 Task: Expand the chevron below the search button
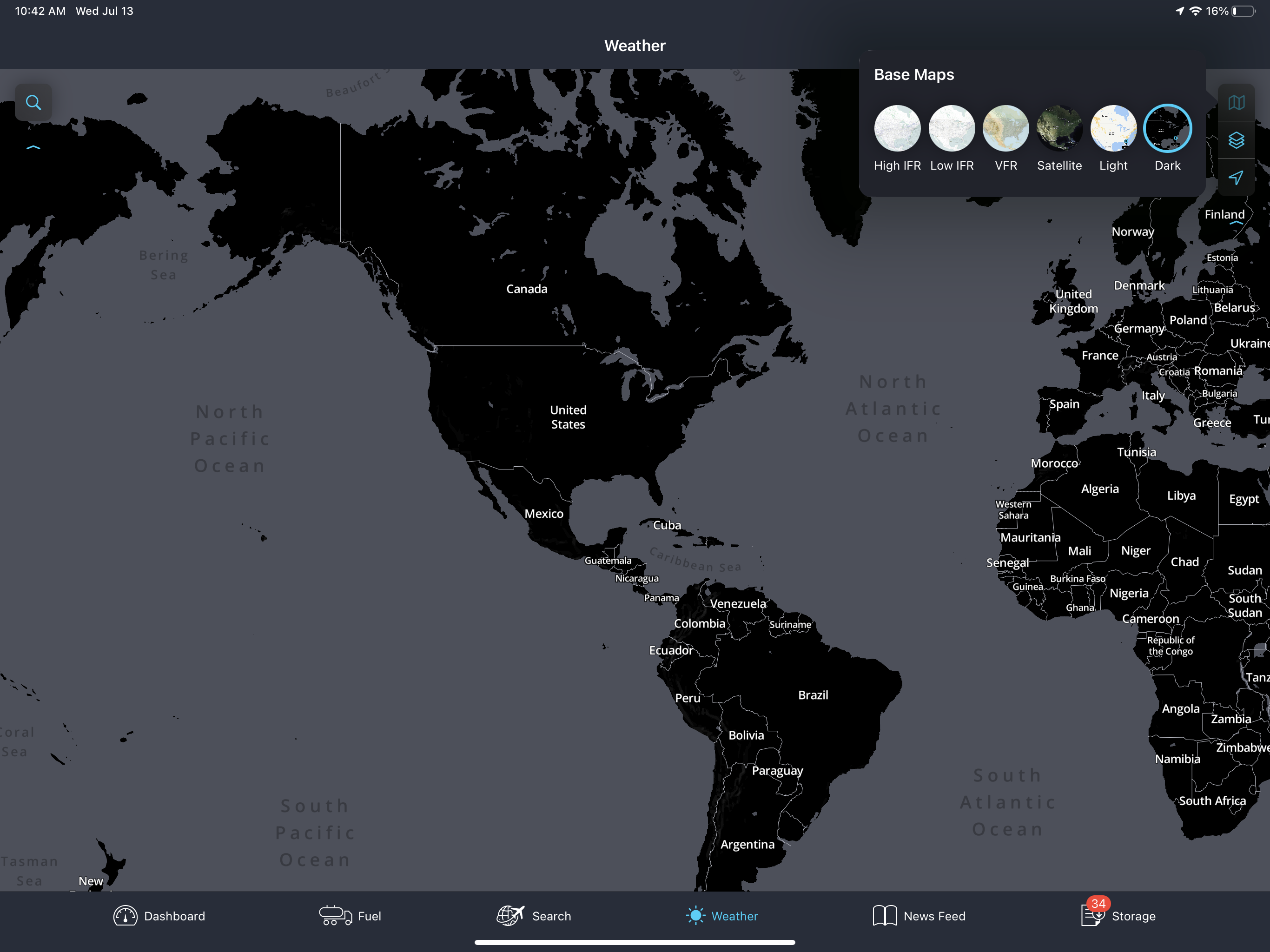pyautogui.click(x=33, y=147)
